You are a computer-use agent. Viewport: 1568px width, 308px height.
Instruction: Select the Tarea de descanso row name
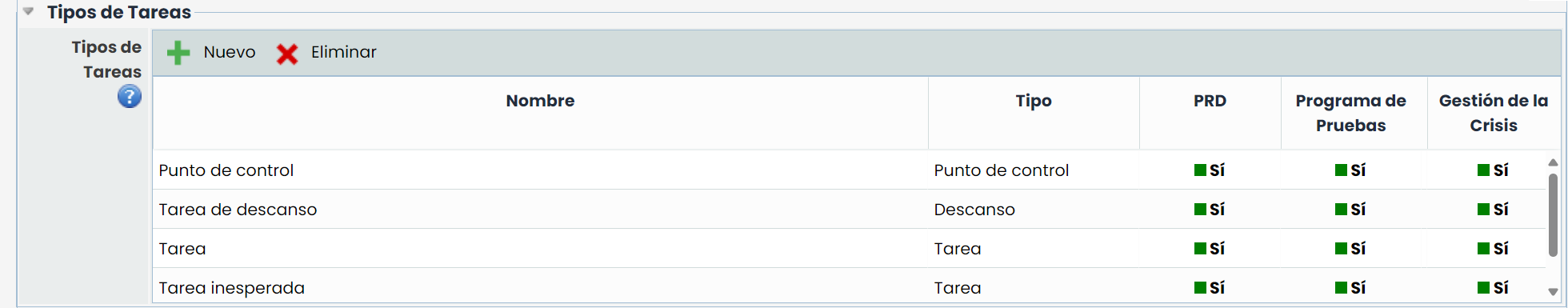(238, 210)
